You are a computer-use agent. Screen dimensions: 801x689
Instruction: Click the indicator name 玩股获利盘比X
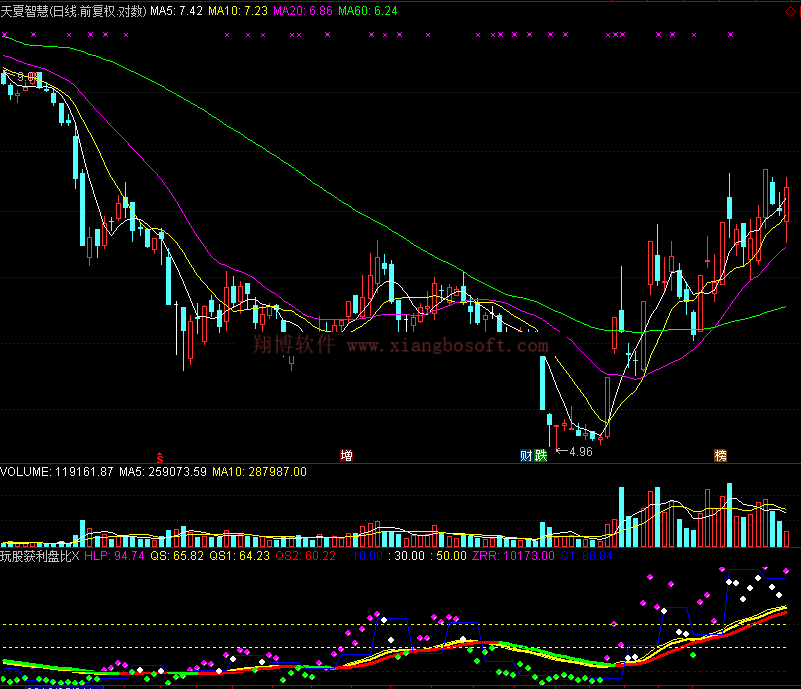point(40,556)
